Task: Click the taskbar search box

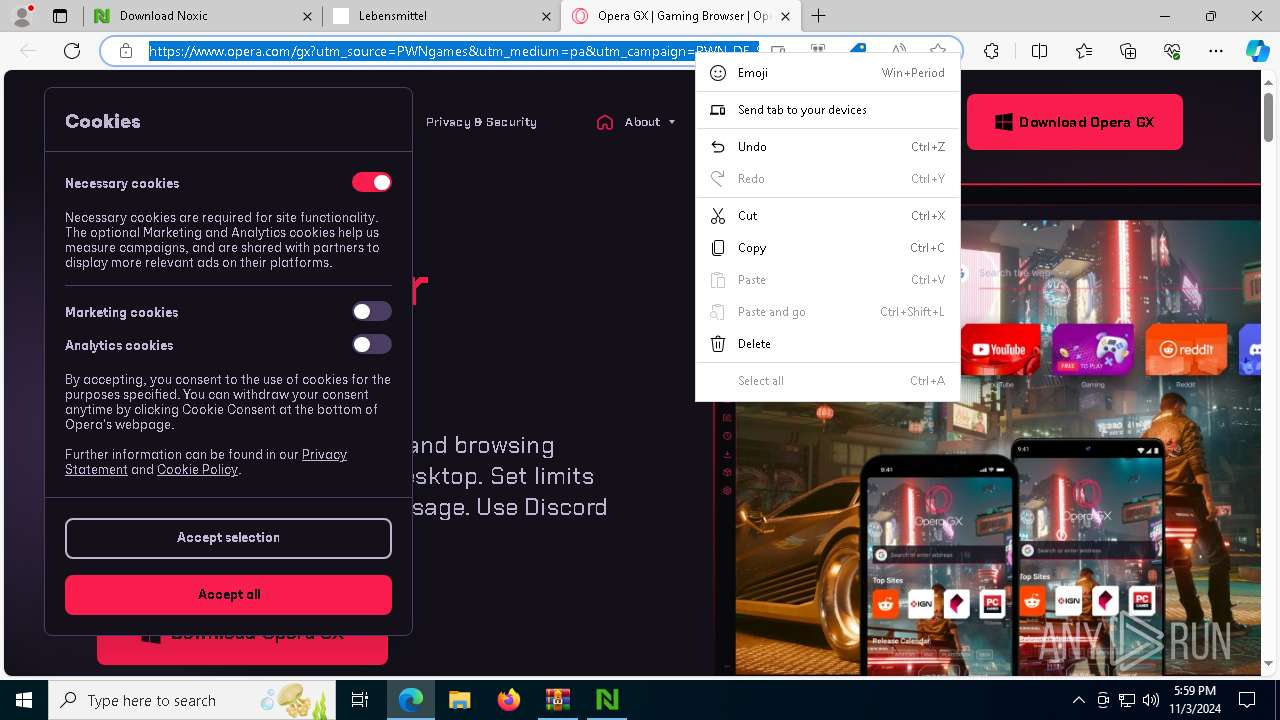Action: click(x=192, y=700)
